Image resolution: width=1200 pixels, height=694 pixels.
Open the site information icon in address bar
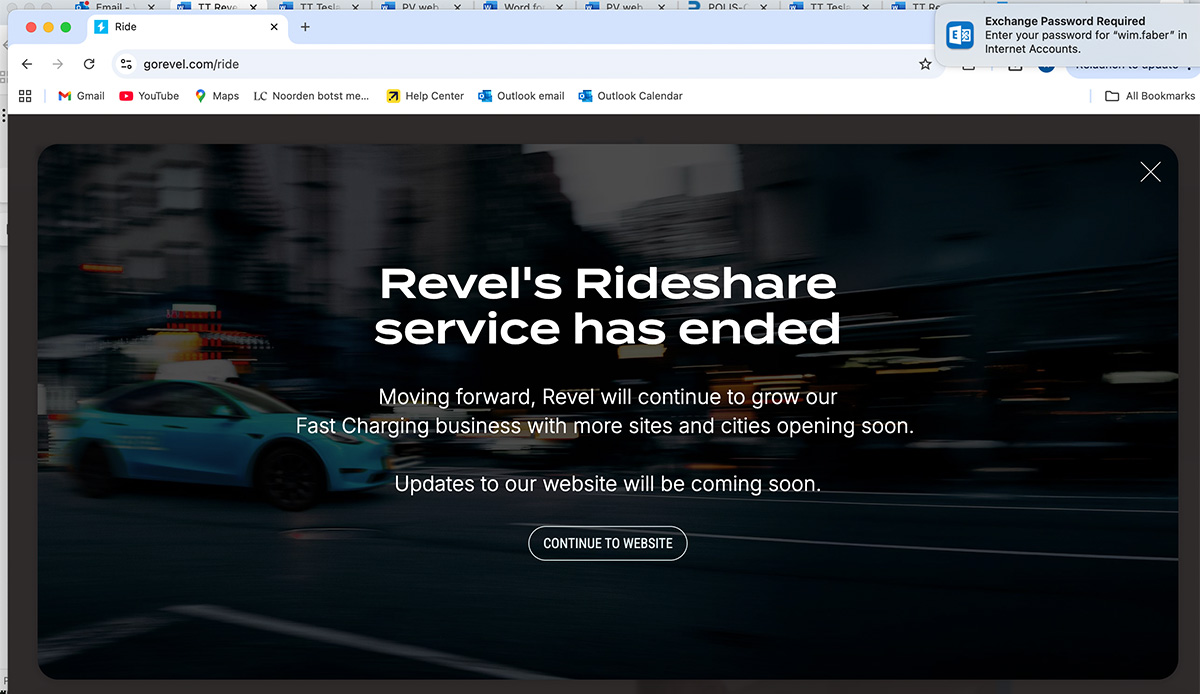coord(126,64)
